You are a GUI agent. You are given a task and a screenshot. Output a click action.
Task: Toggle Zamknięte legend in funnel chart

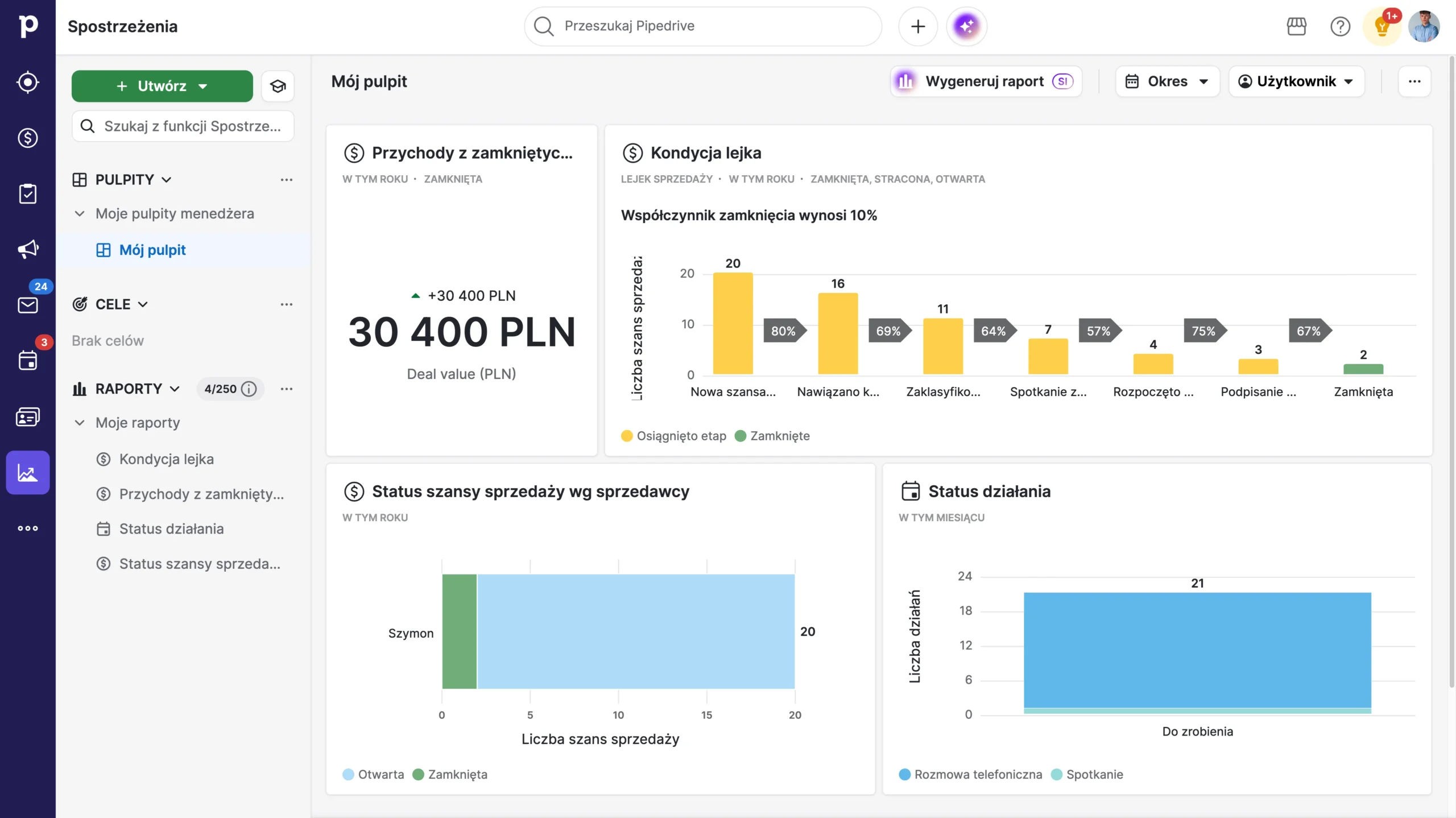click(x=772, y=436)
